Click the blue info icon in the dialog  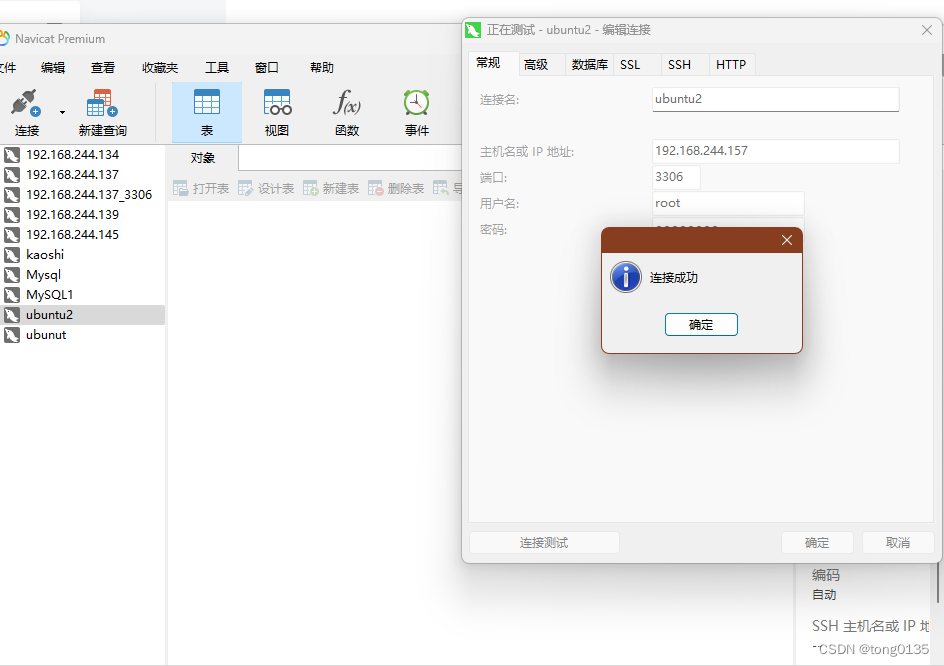[x=626, y=277]
